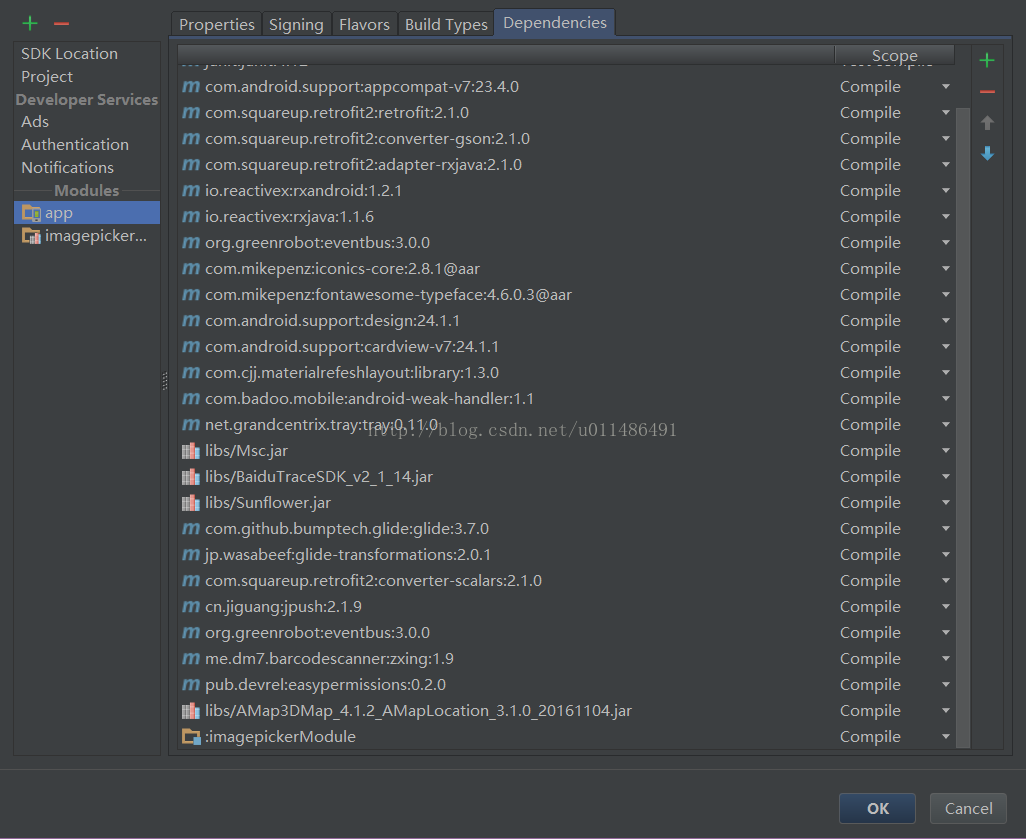This screenshot has height=839, width=1026.
Task: Open scope dropdown for materialrefeshlayout library
Action: click(946, 372)
